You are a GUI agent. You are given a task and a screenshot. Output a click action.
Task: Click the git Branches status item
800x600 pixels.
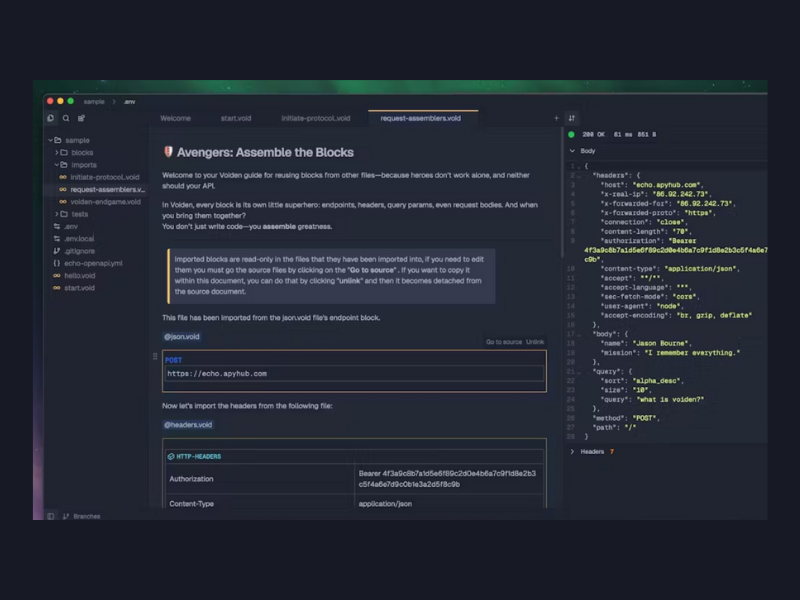[82, 516]
